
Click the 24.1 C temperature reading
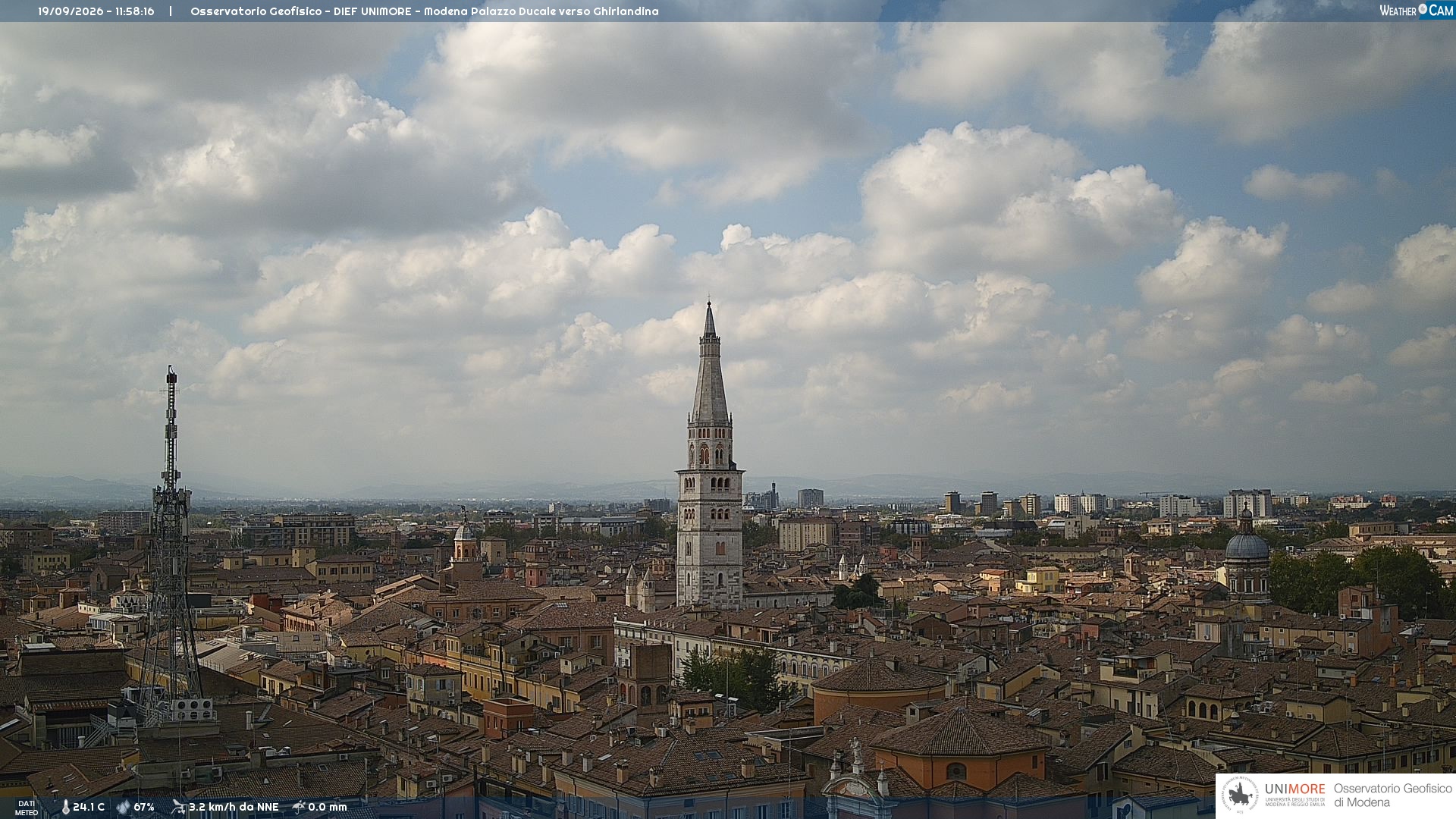[89, 807]
